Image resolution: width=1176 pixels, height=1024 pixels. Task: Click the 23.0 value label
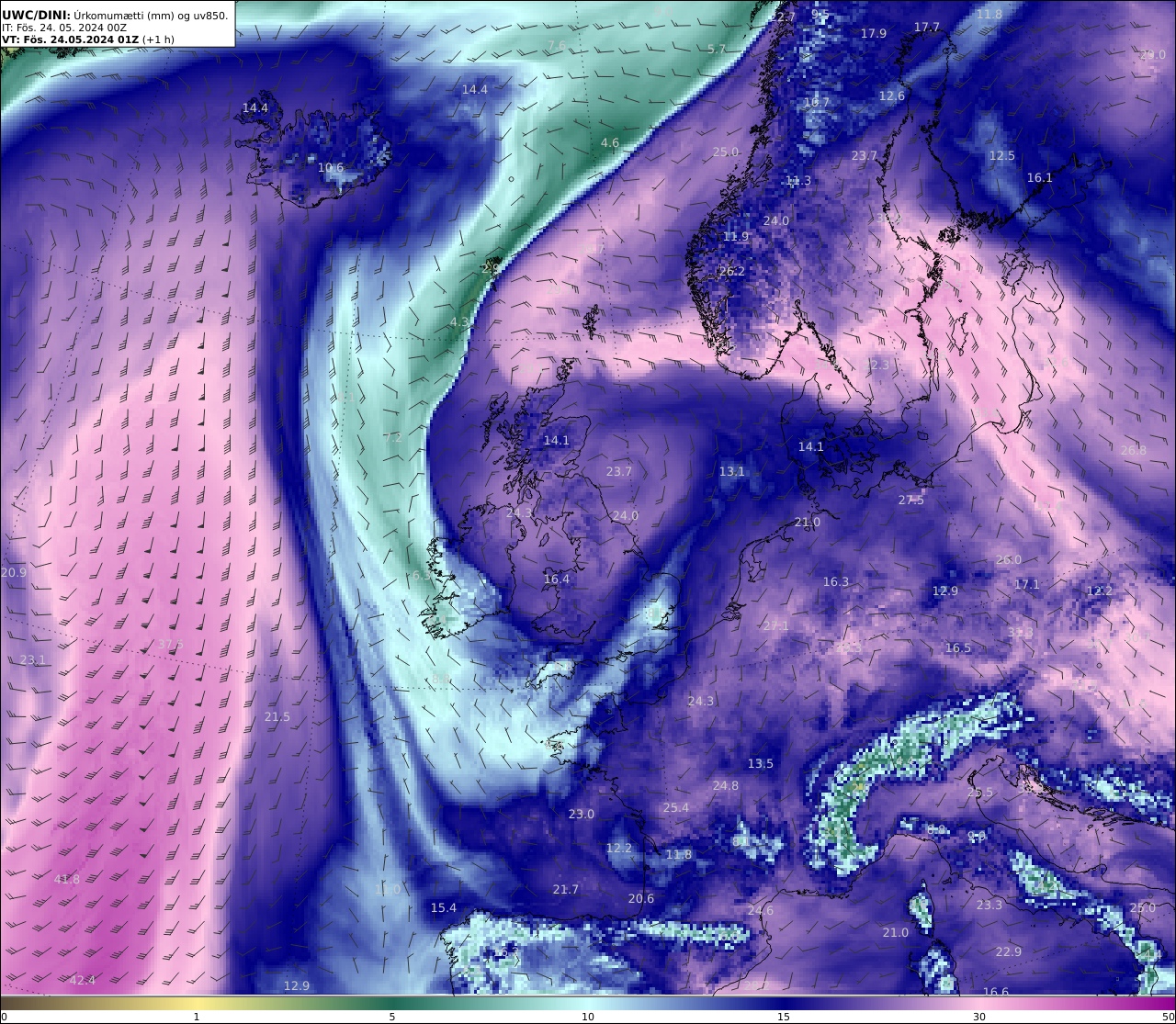click(x=582, y=815)
